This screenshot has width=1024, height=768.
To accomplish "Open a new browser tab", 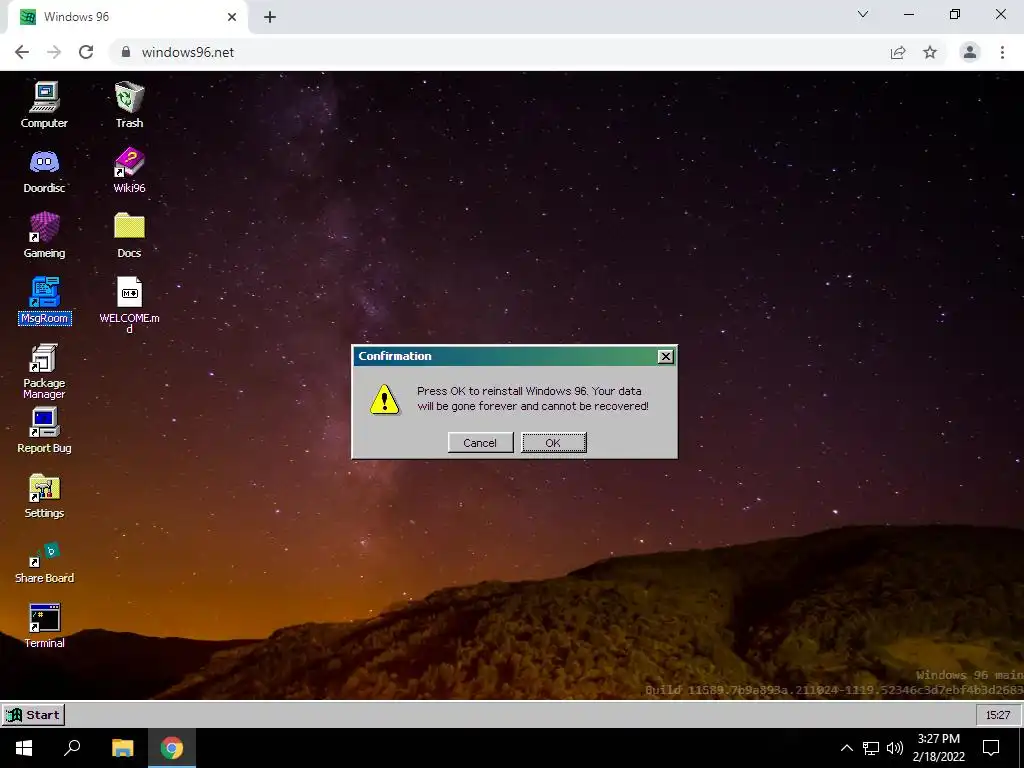I will (270, 17).
